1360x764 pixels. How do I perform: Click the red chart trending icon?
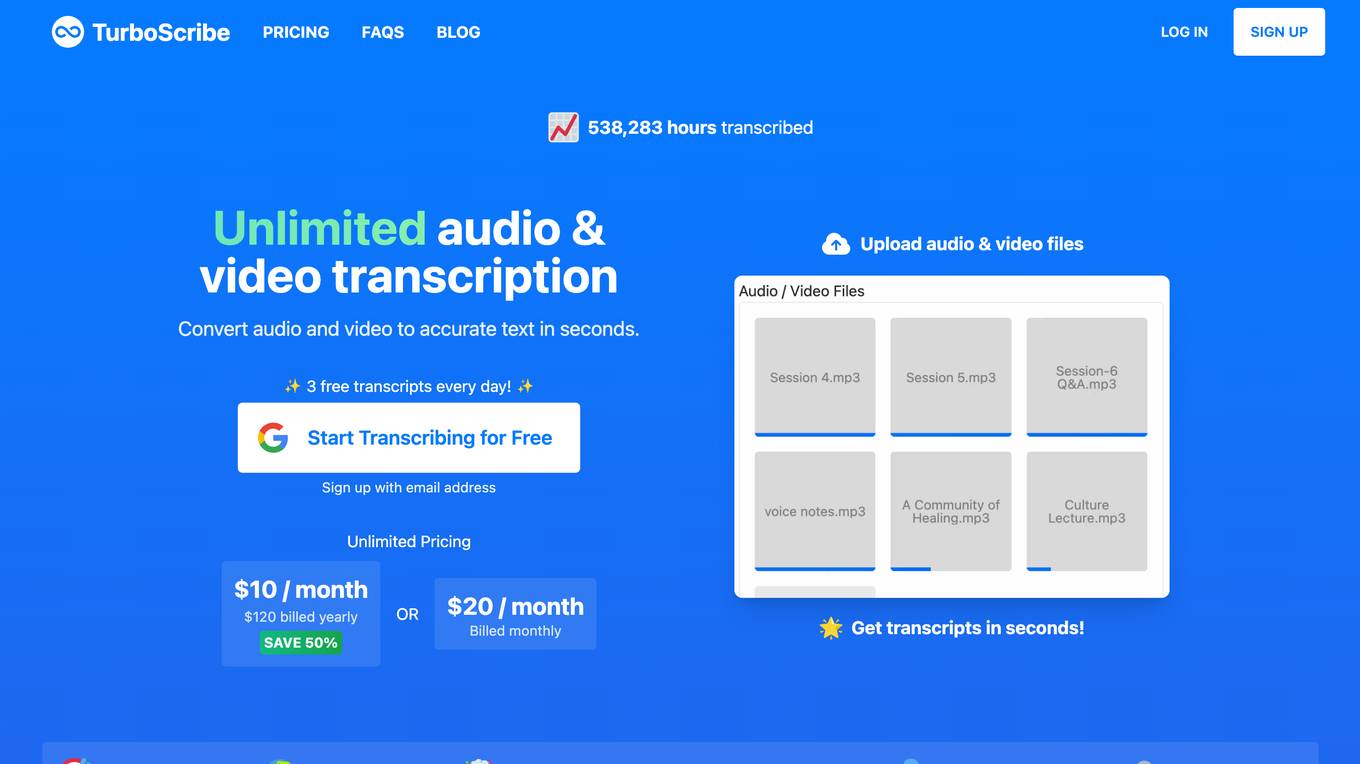pyautogui.click(x=563, y=128)
